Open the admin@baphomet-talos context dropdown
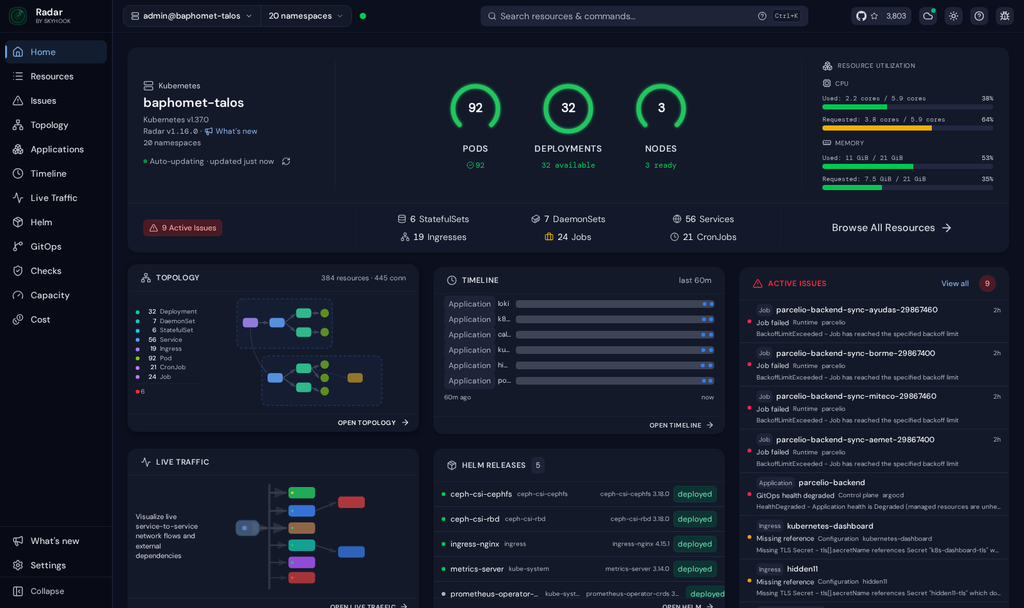This screenshot has height=608, width=1024. pos(191,16)
